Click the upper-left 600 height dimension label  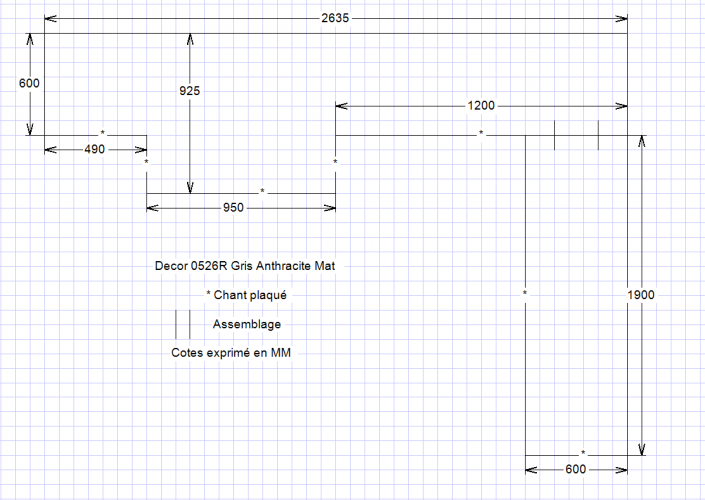29,83
